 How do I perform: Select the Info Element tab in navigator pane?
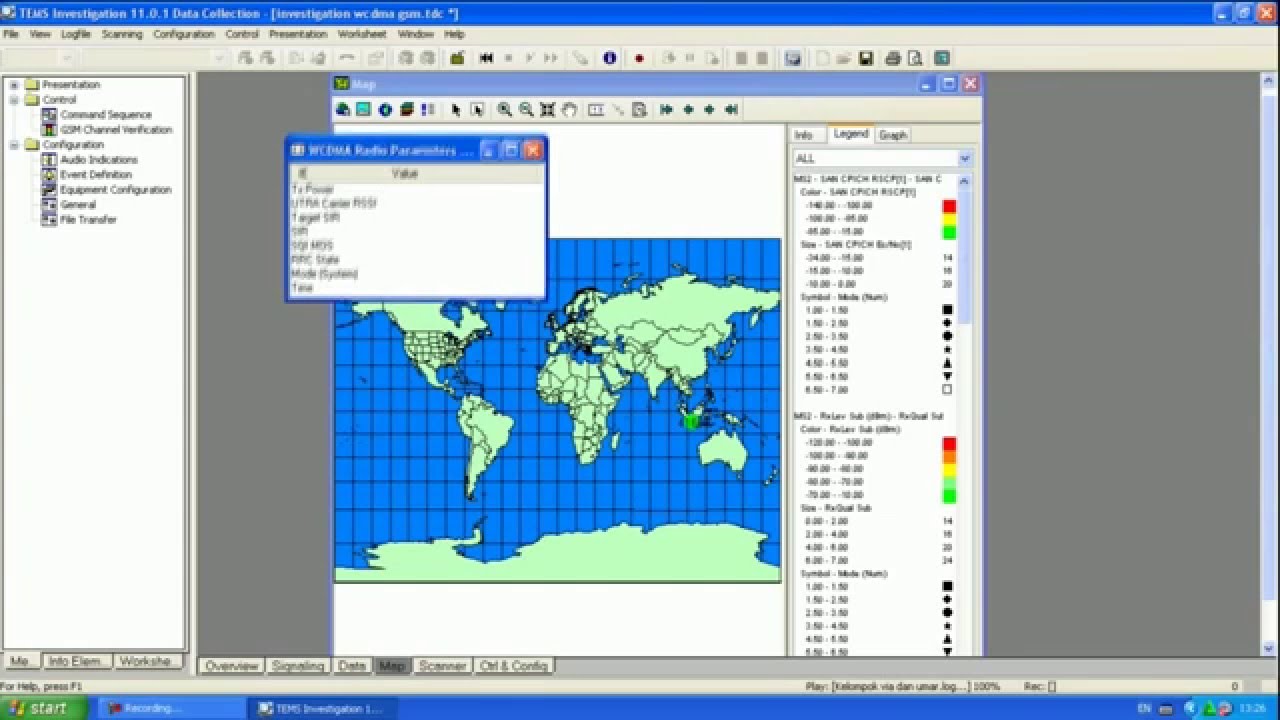(x=77, y=662)
